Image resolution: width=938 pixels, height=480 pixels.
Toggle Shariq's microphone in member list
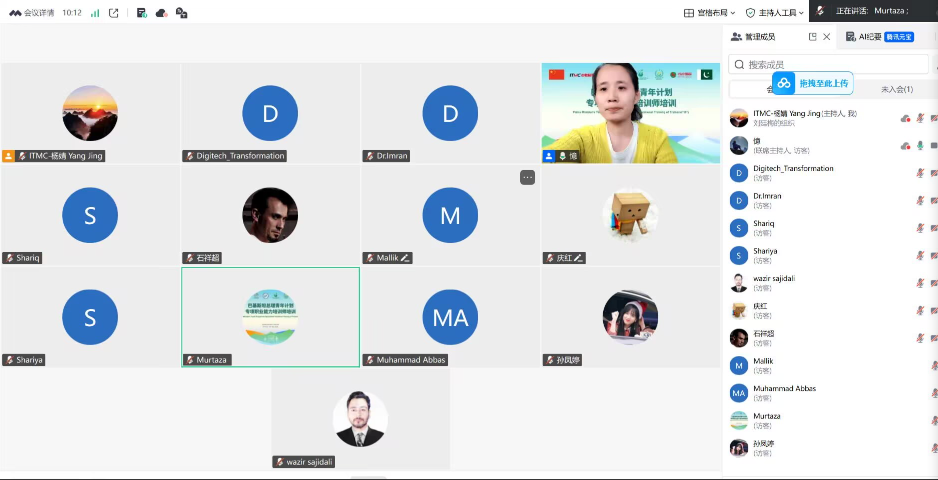coord(920,228)
